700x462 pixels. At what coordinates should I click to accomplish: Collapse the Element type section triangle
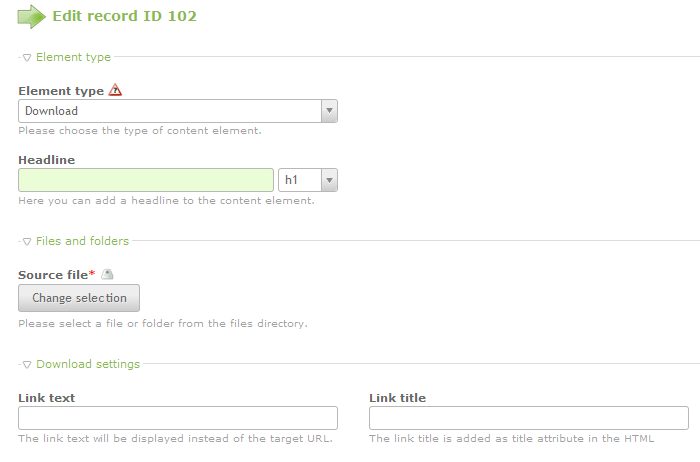(27, 58)
